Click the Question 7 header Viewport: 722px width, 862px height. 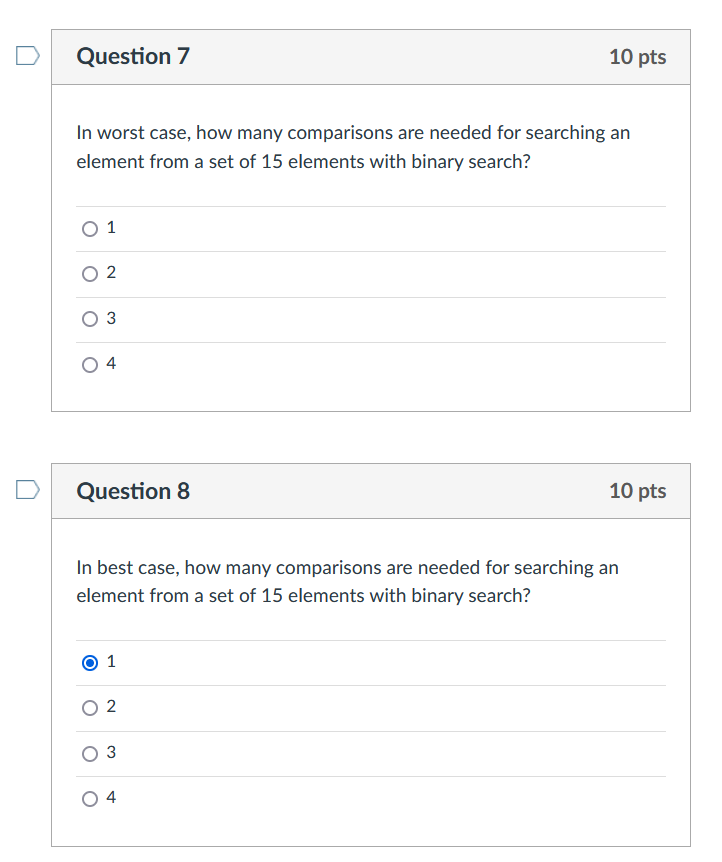click(x=132, y=57)
